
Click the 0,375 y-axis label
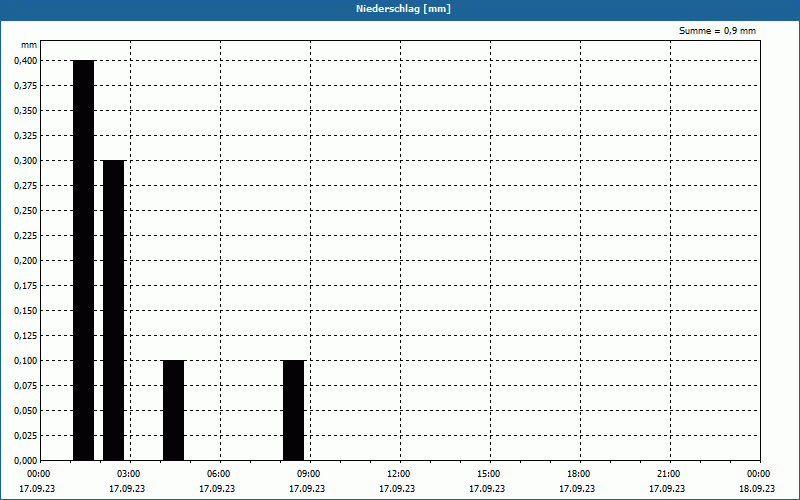[x=26, y=86]
